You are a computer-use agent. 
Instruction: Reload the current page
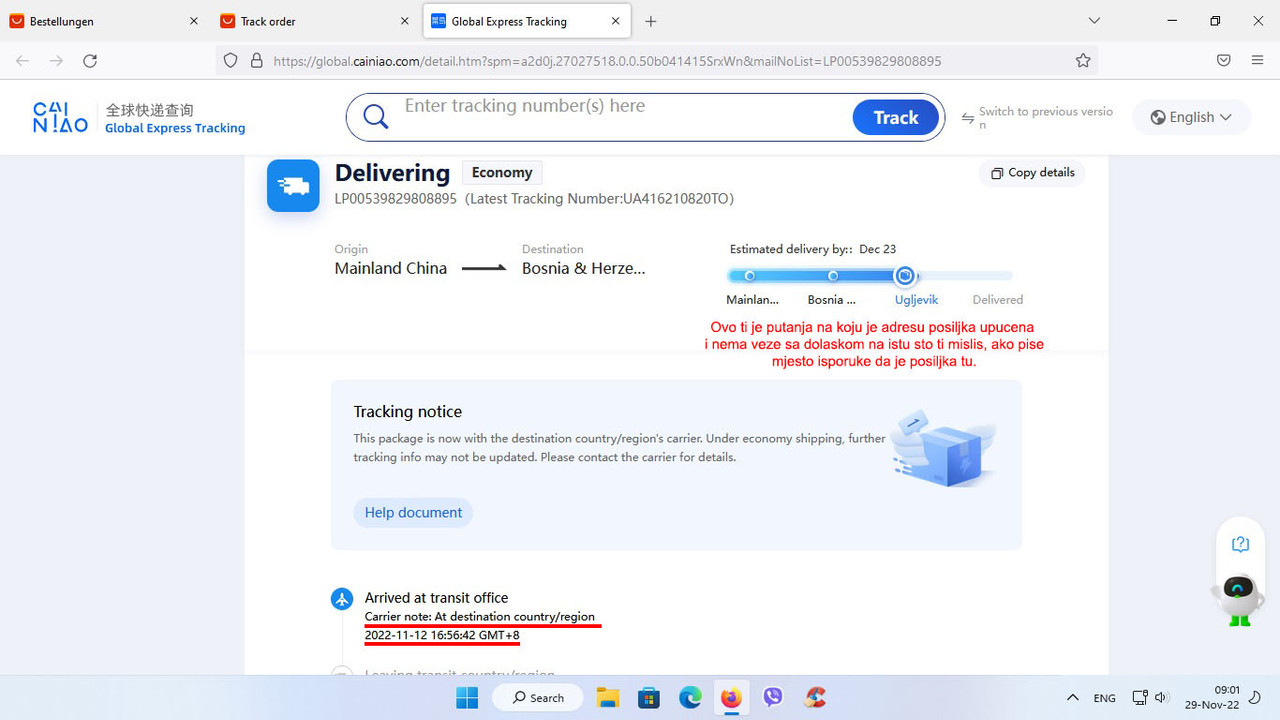click(90, 61)
